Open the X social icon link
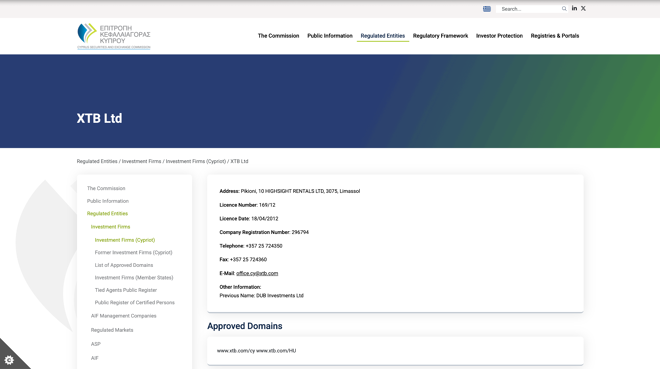Image resolution: width=660 pixels, height=369 pixels. [583, 8]
